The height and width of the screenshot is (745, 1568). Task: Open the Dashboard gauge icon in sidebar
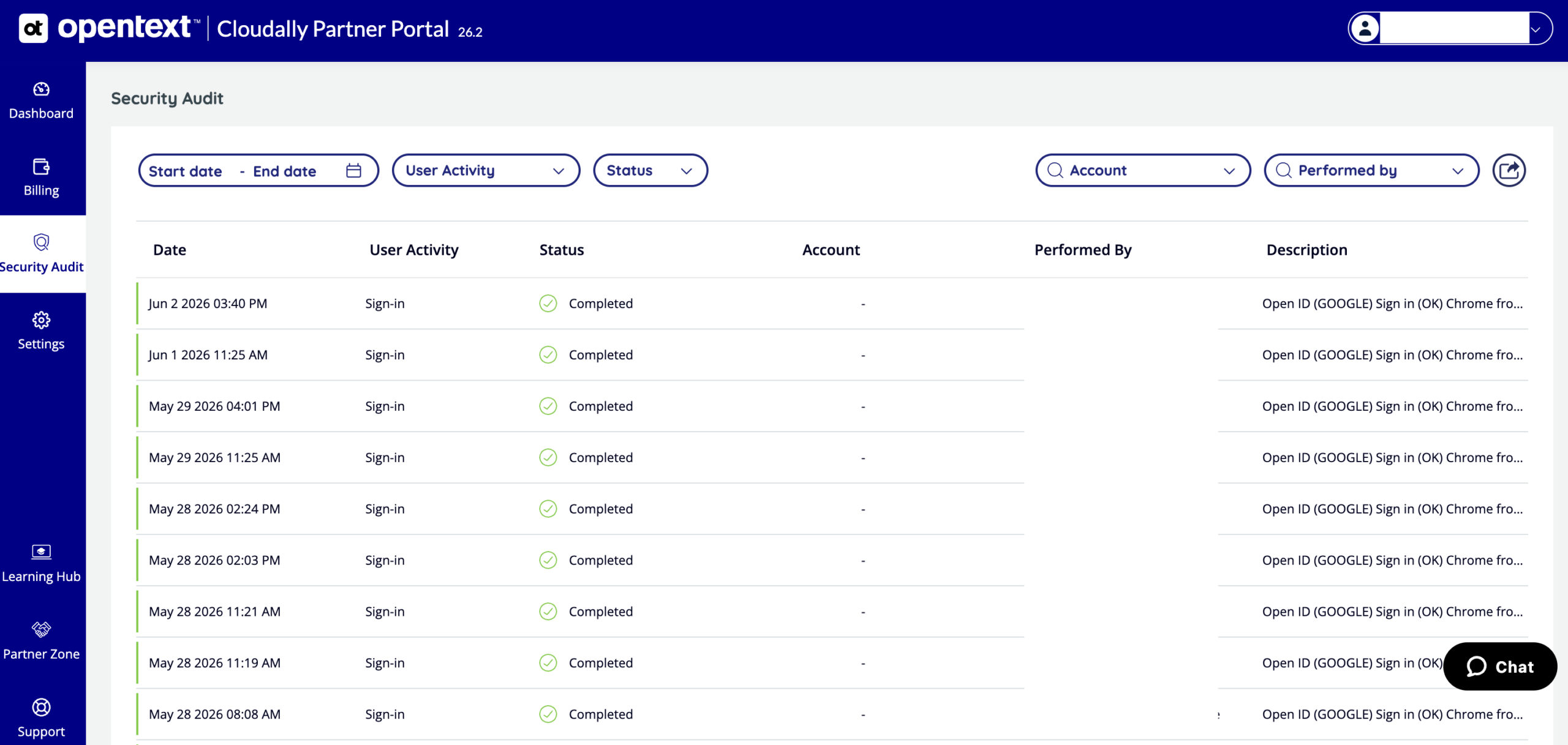(41, 89)
